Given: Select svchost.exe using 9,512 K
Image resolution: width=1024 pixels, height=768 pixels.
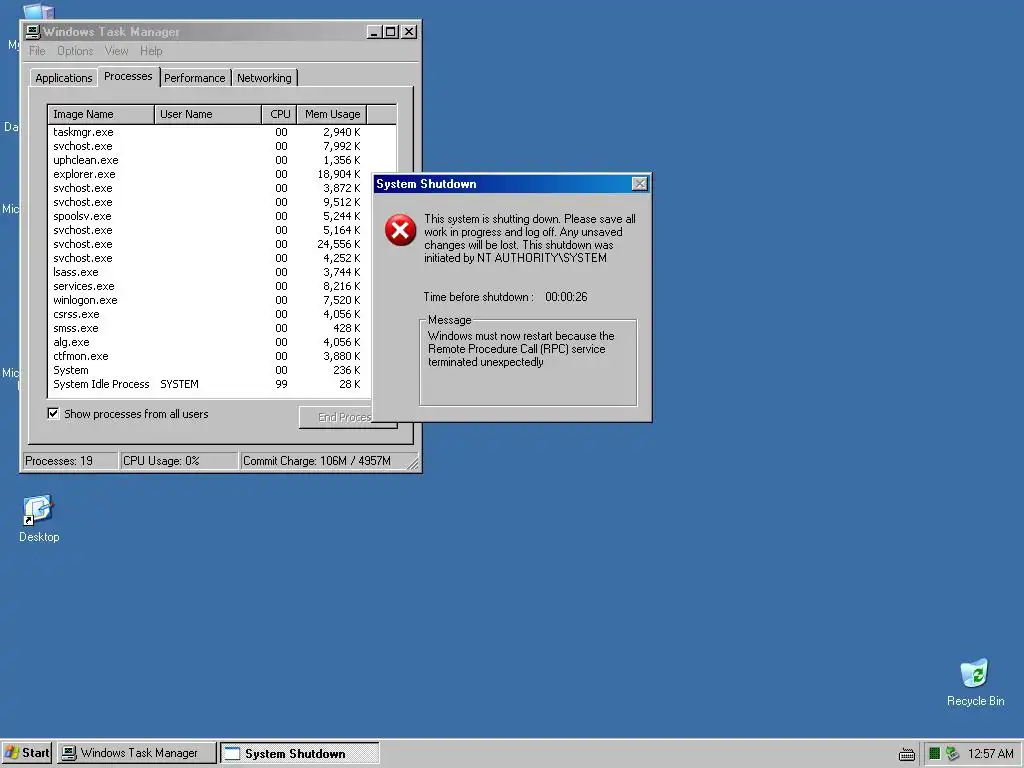Looking at the screenshot, I should click(x=209, y=202).
